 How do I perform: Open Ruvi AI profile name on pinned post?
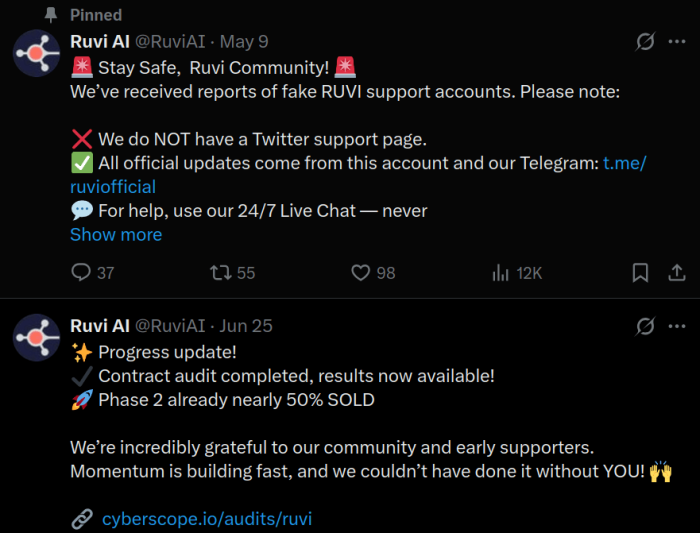(98, 42)
